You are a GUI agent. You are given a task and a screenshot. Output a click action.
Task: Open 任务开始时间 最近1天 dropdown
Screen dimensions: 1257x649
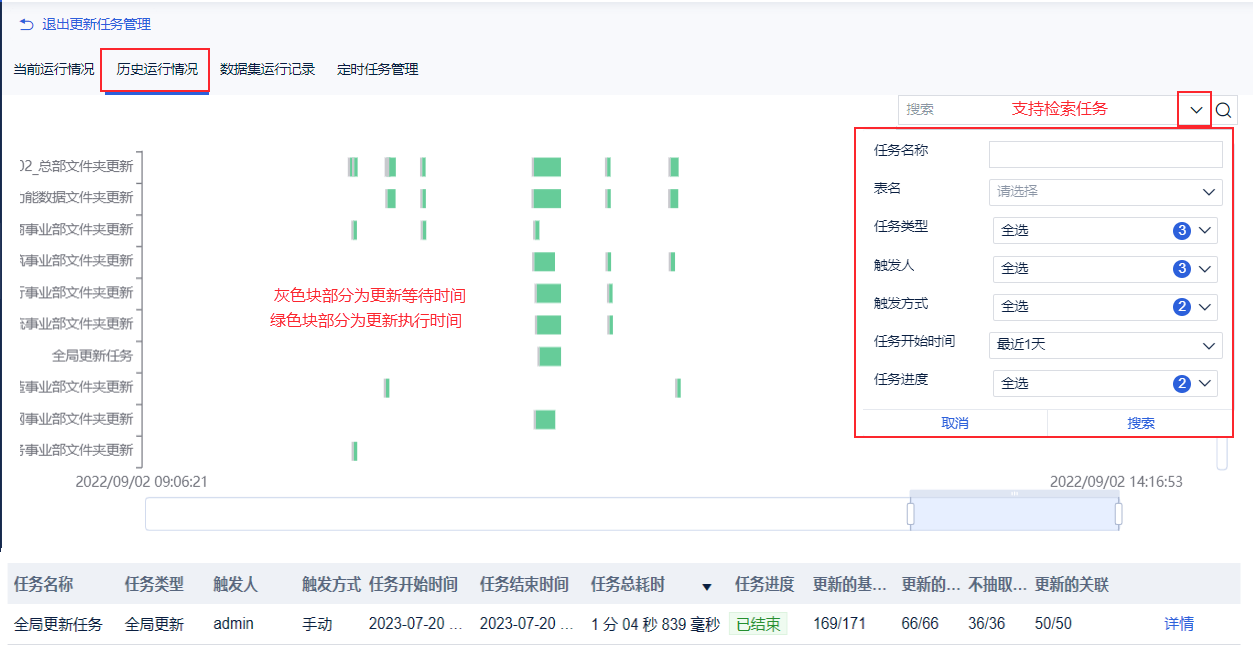pyautogui.click(x=1105, y=345)
